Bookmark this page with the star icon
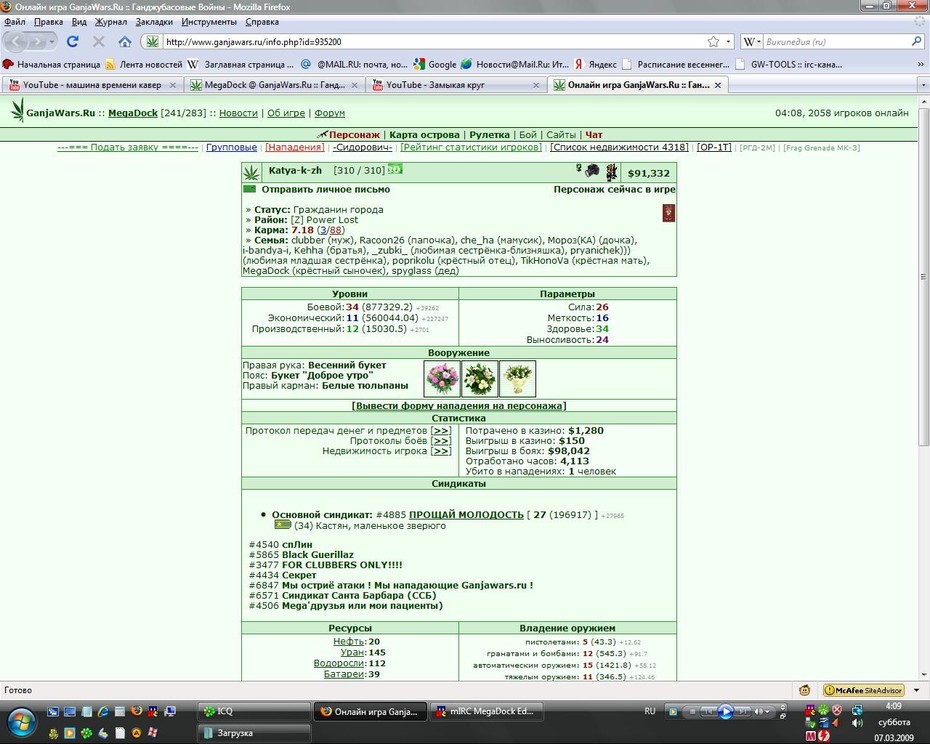930x744 pixels. point(713,42)
